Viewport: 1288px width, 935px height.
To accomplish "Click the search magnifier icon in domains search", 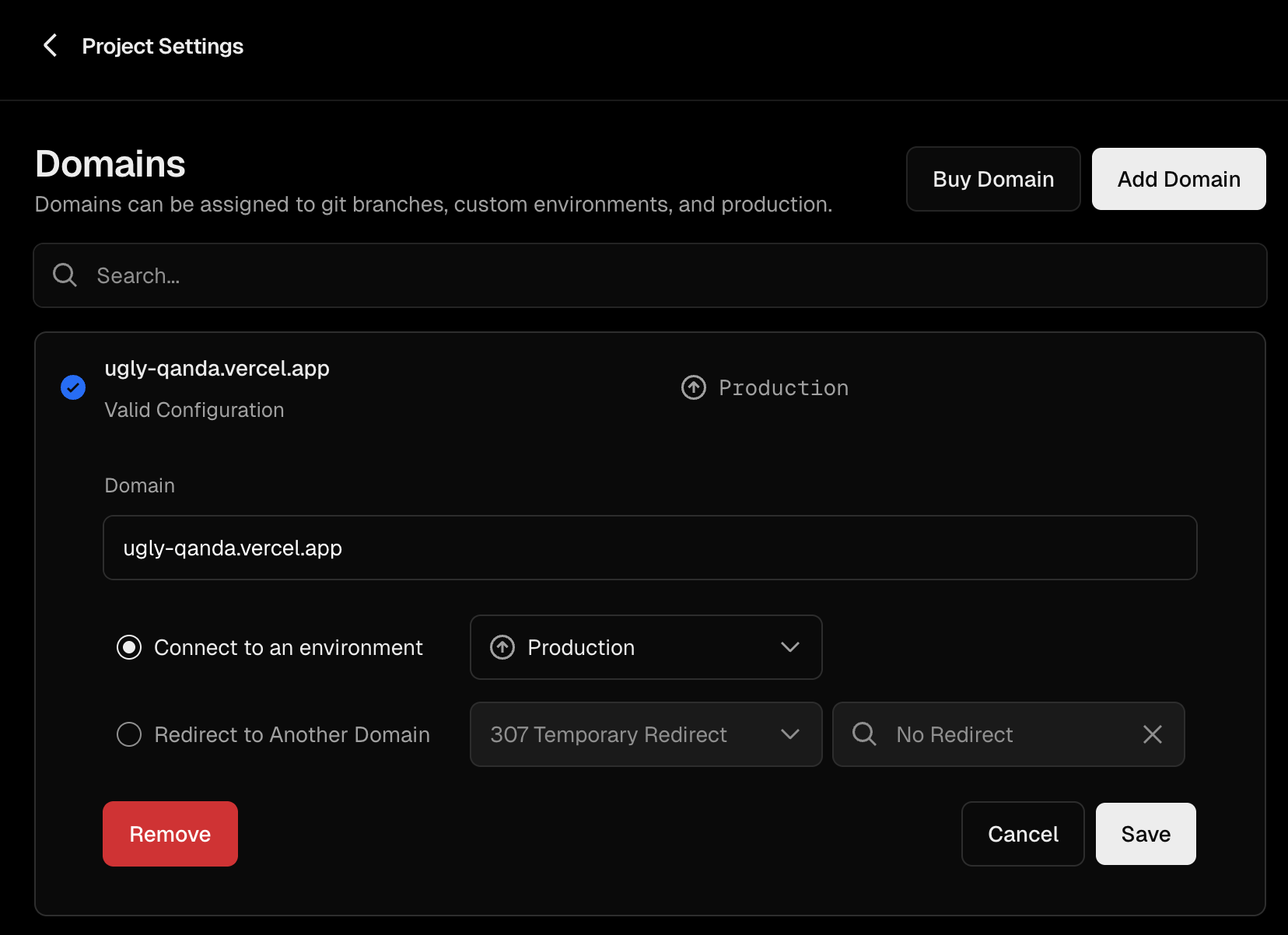I will click(x=65, y=275).
